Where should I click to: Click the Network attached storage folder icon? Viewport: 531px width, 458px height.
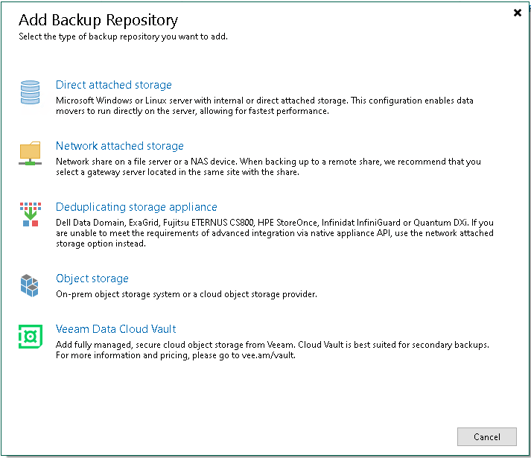tap(30, 153)
